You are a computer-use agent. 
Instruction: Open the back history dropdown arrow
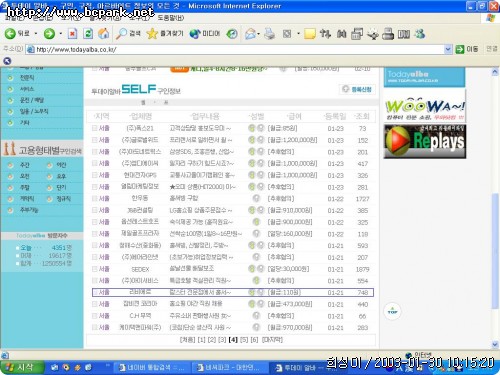pos(36,34)
